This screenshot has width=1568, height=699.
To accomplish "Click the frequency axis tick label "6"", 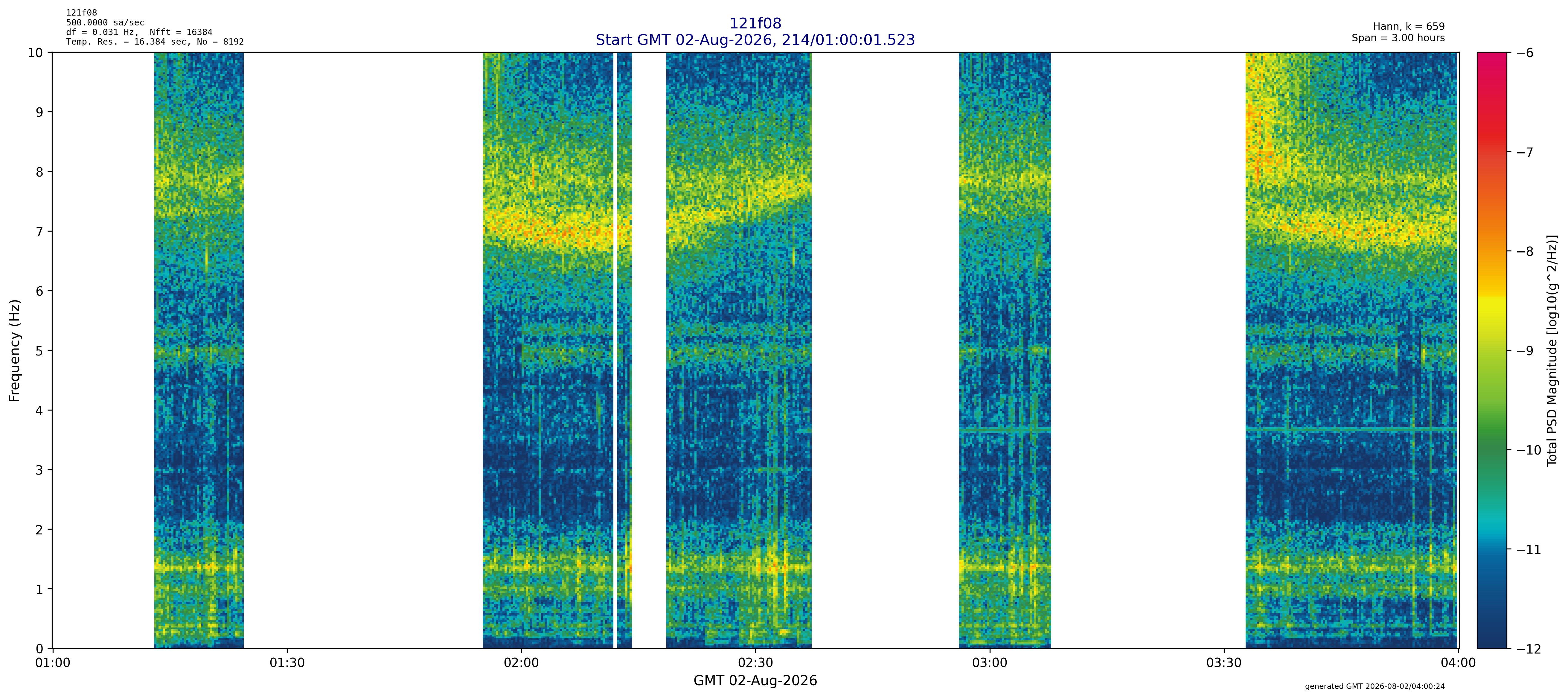I will 39,292.
